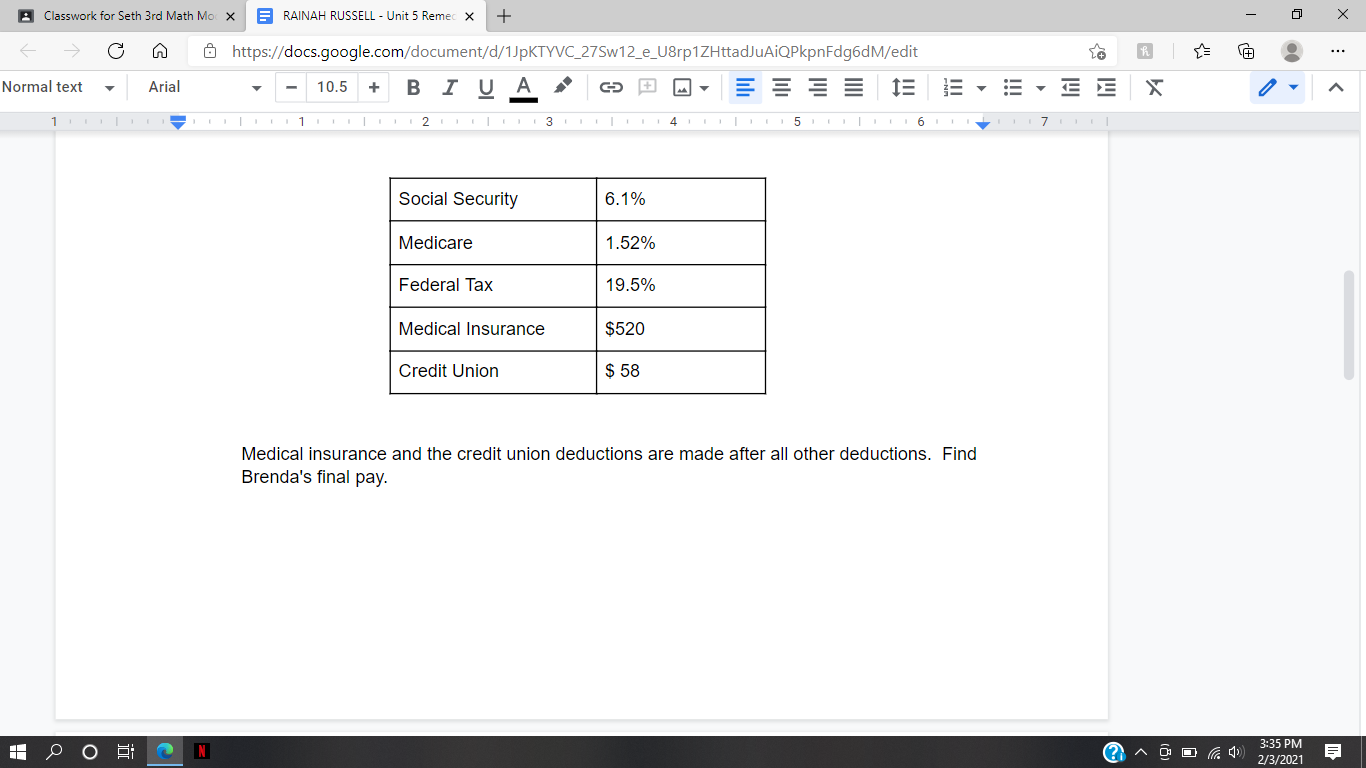
Task: Insert a link
Action: click(x=611, y=88)
